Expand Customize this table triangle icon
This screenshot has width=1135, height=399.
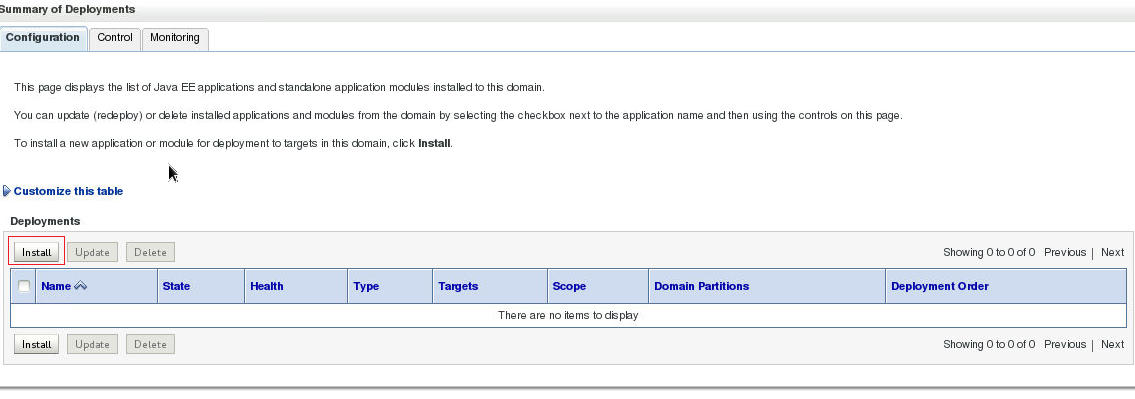click(x=7, y=191)
